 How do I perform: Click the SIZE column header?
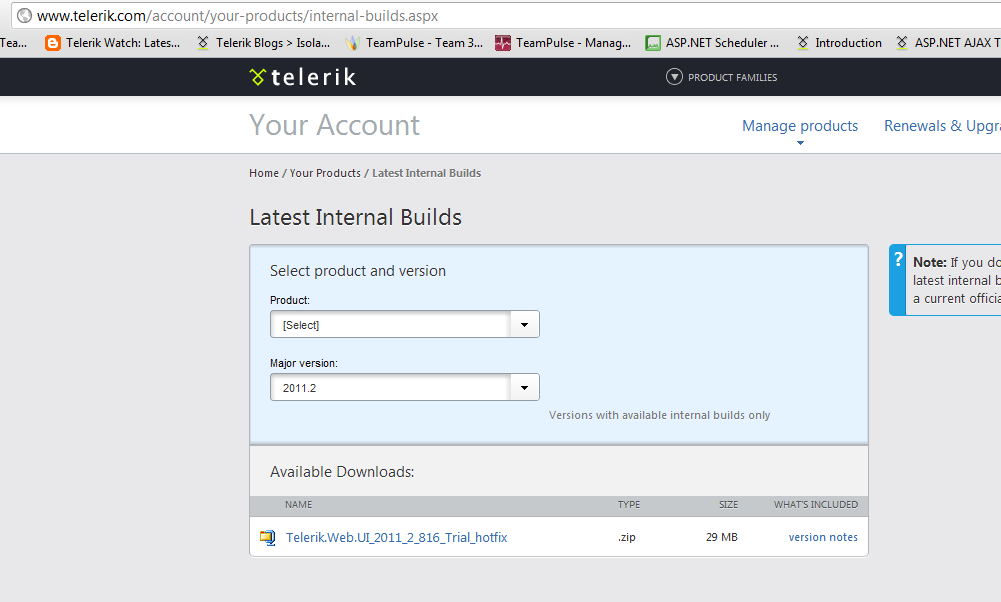pyautogui.click(x=728, y=504)
